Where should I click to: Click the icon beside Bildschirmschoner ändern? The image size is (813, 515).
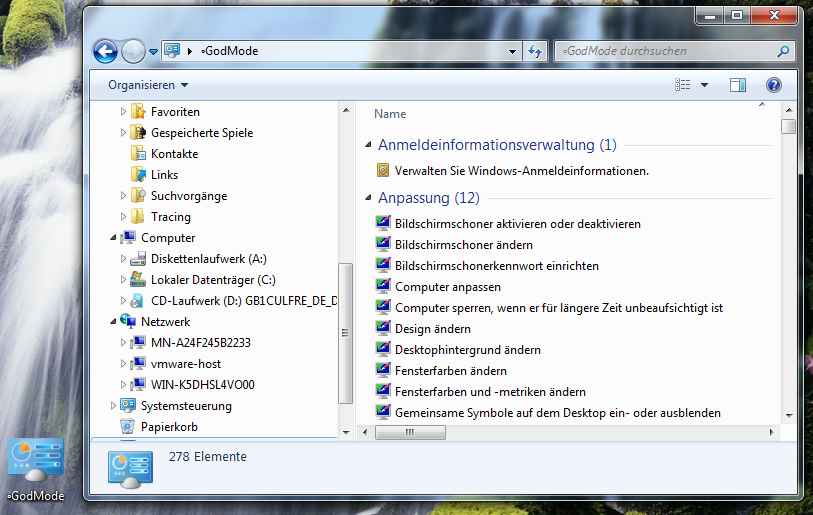point(383,244)
